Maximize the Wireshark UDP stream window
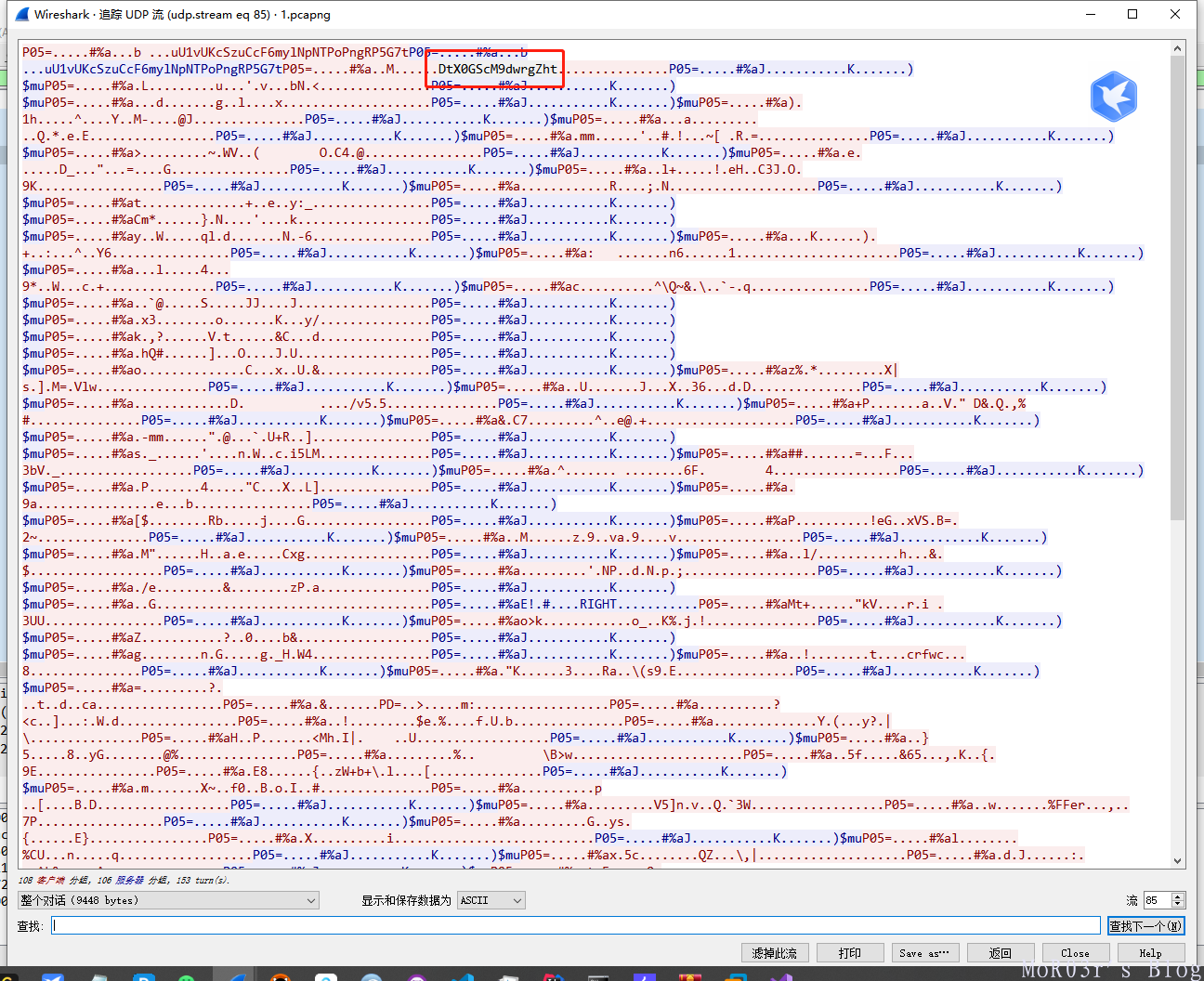This screenshot has height=981, width=1204. click(x=1132, y=14)
